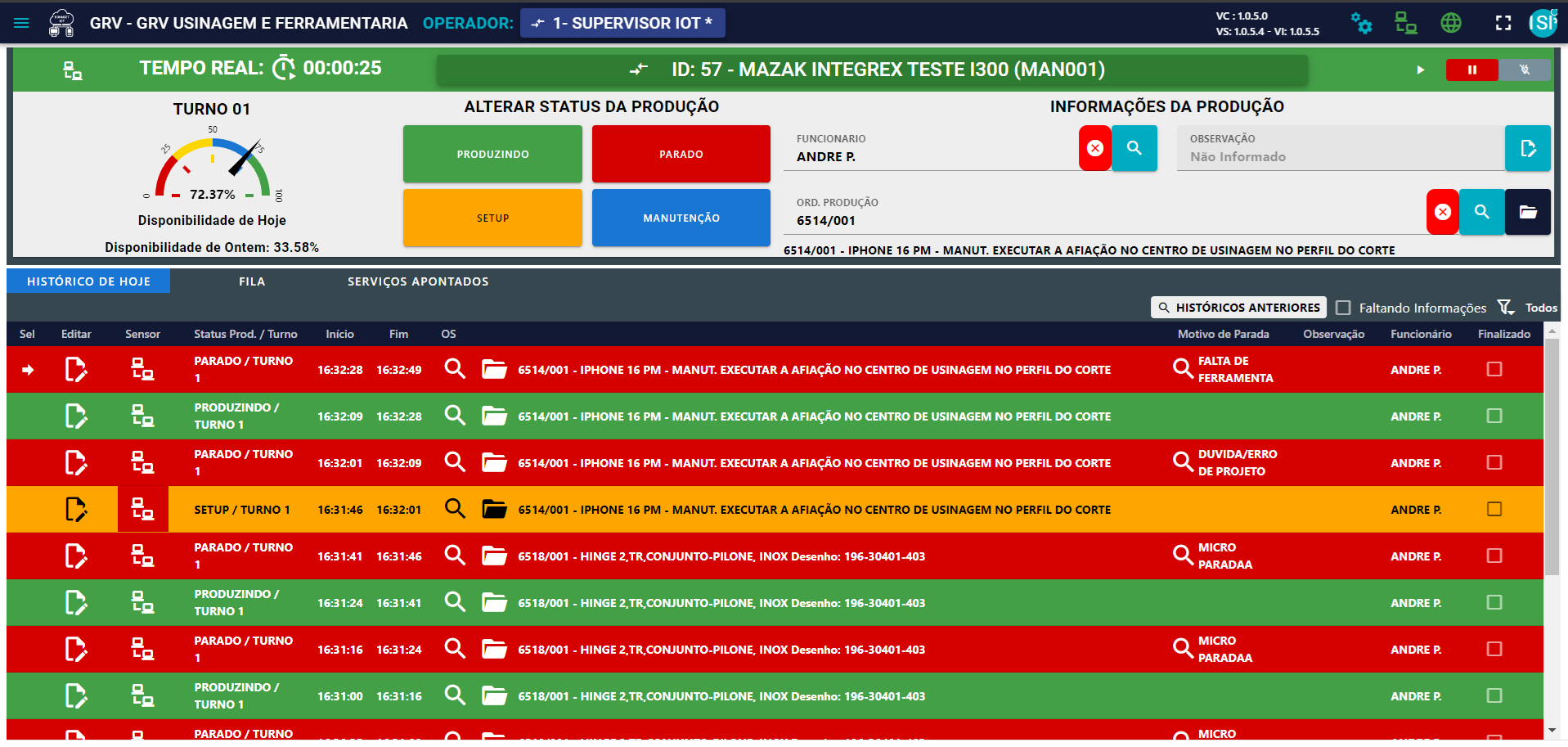This screenshot has height=747, width=1568.
Task: Set production status to PARADO
Action: coord(681,154)
